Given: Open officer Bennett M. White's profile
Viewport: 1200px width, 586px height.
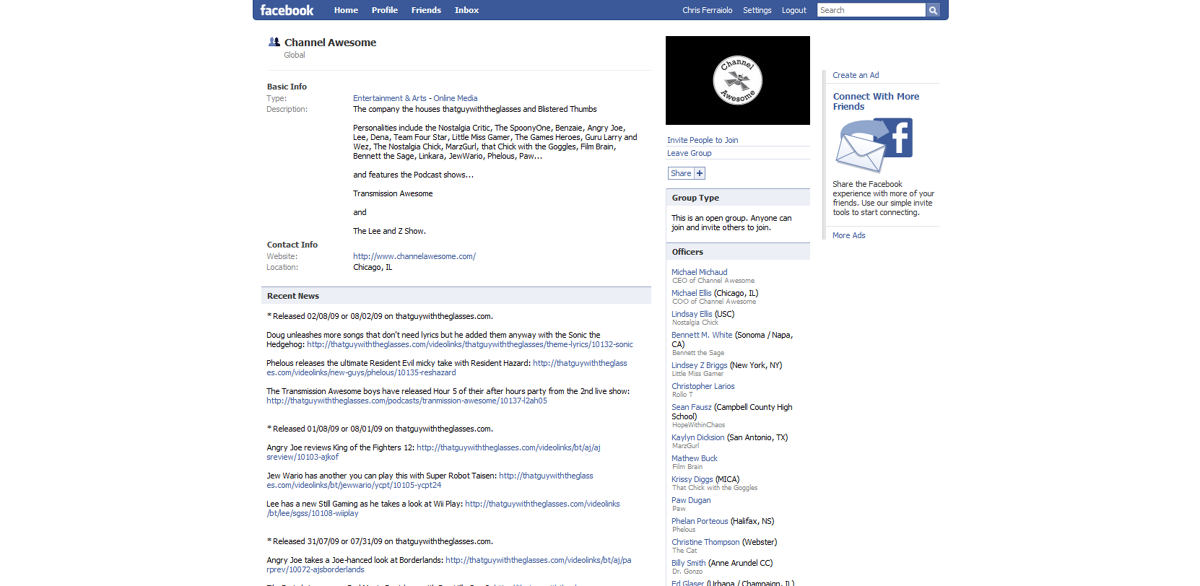Looking at the screenshot, I should tap(701, 335).
